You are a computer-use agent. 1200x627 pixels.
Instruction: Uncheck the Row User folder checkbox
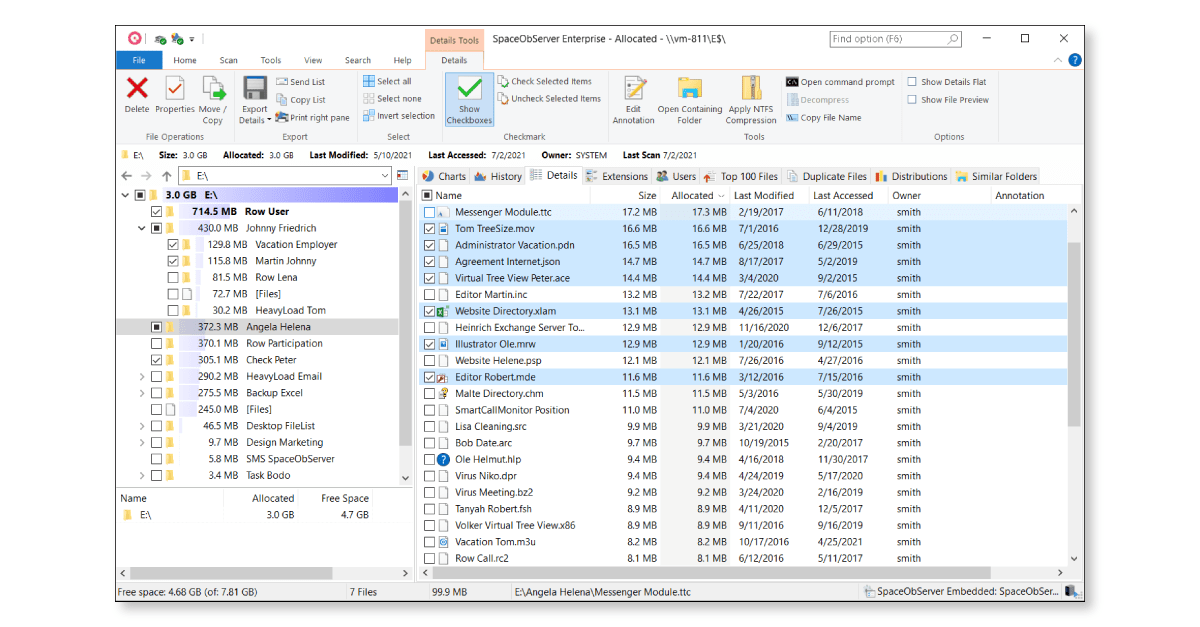pyautogui.click(x=156, y=212)
